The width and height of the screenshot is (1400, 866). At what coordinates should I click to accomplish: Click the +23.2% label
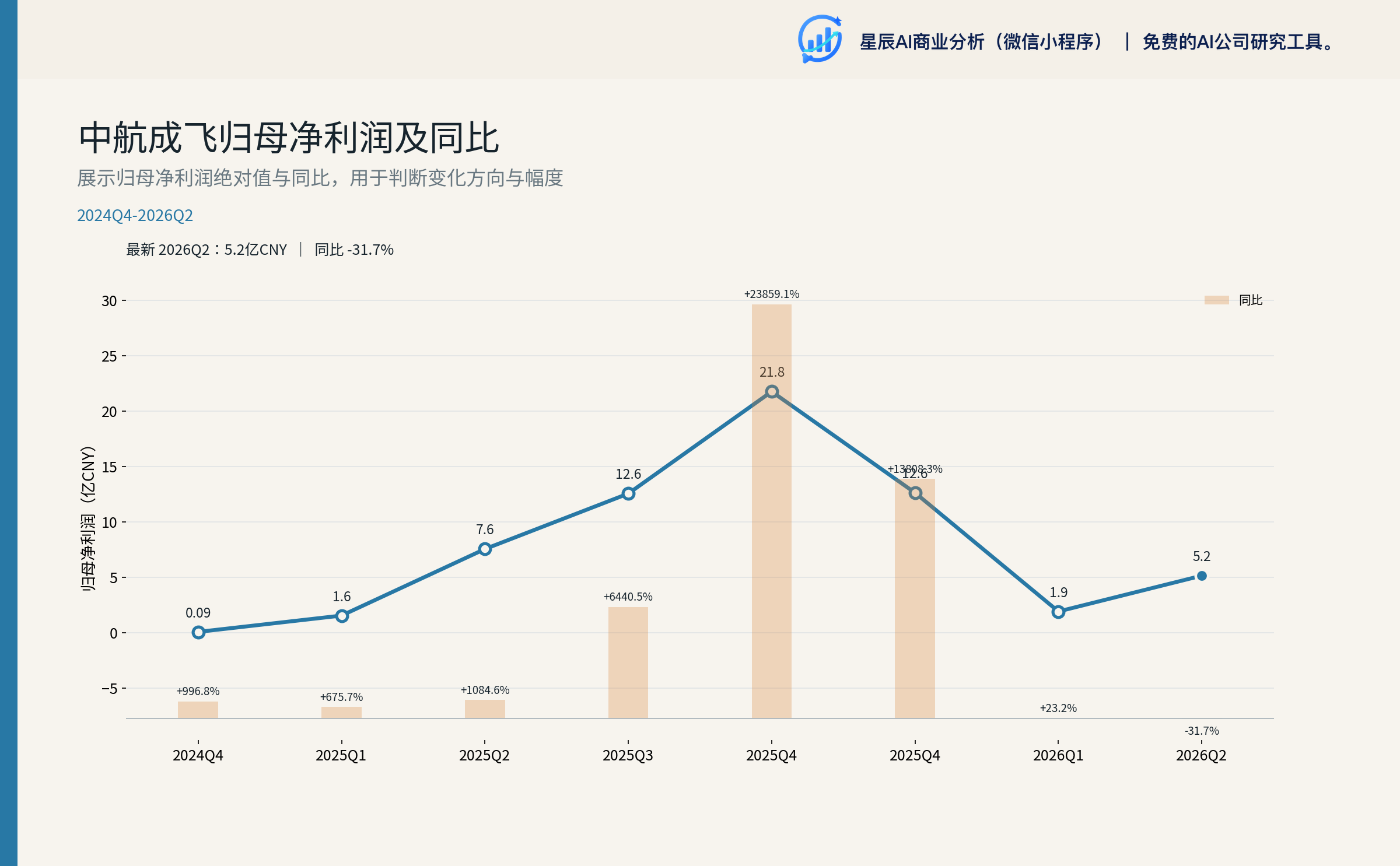tap(1058, 708)
